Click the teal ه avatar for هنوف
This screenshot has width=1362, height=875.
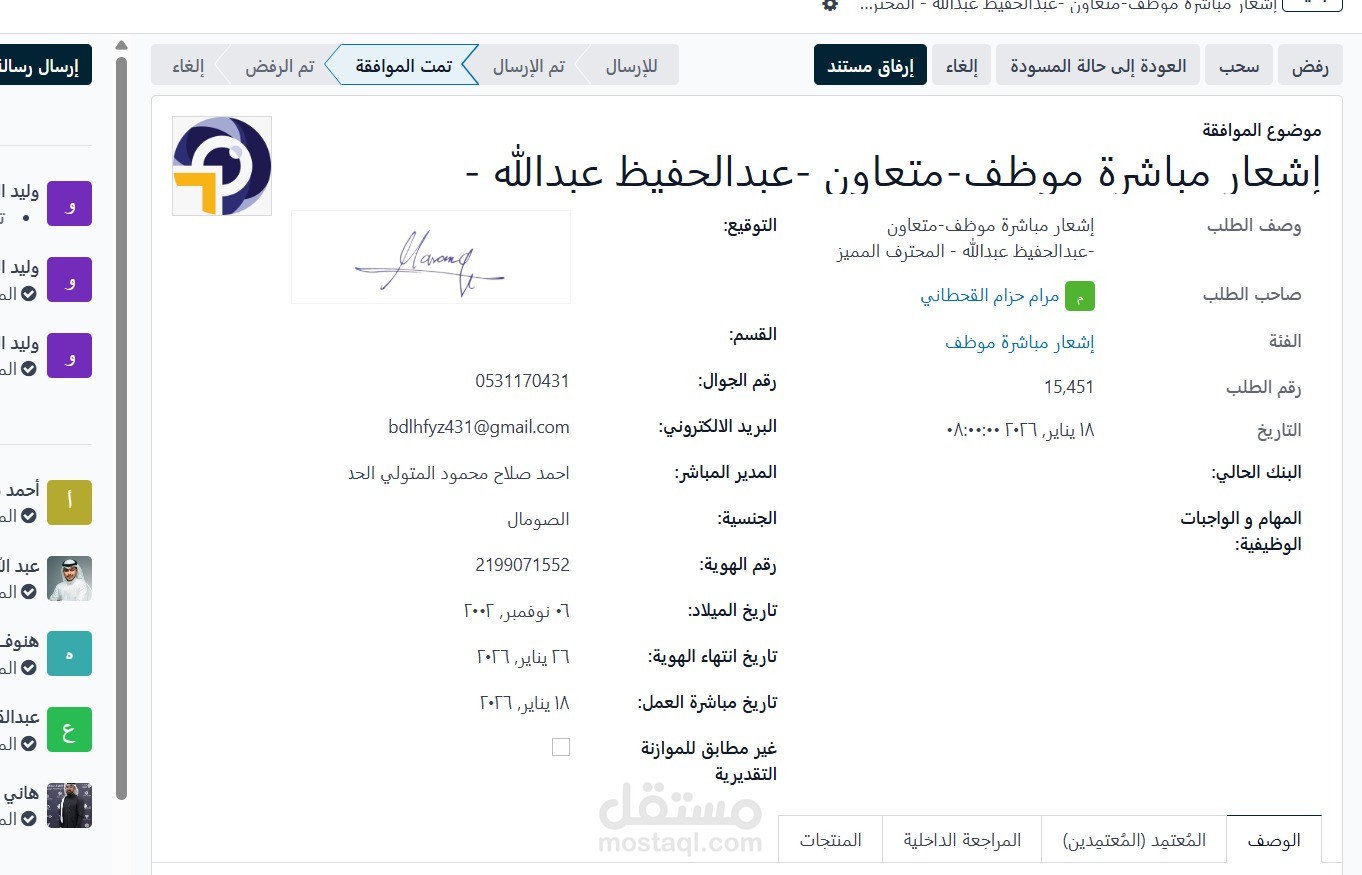coord(69,654)
